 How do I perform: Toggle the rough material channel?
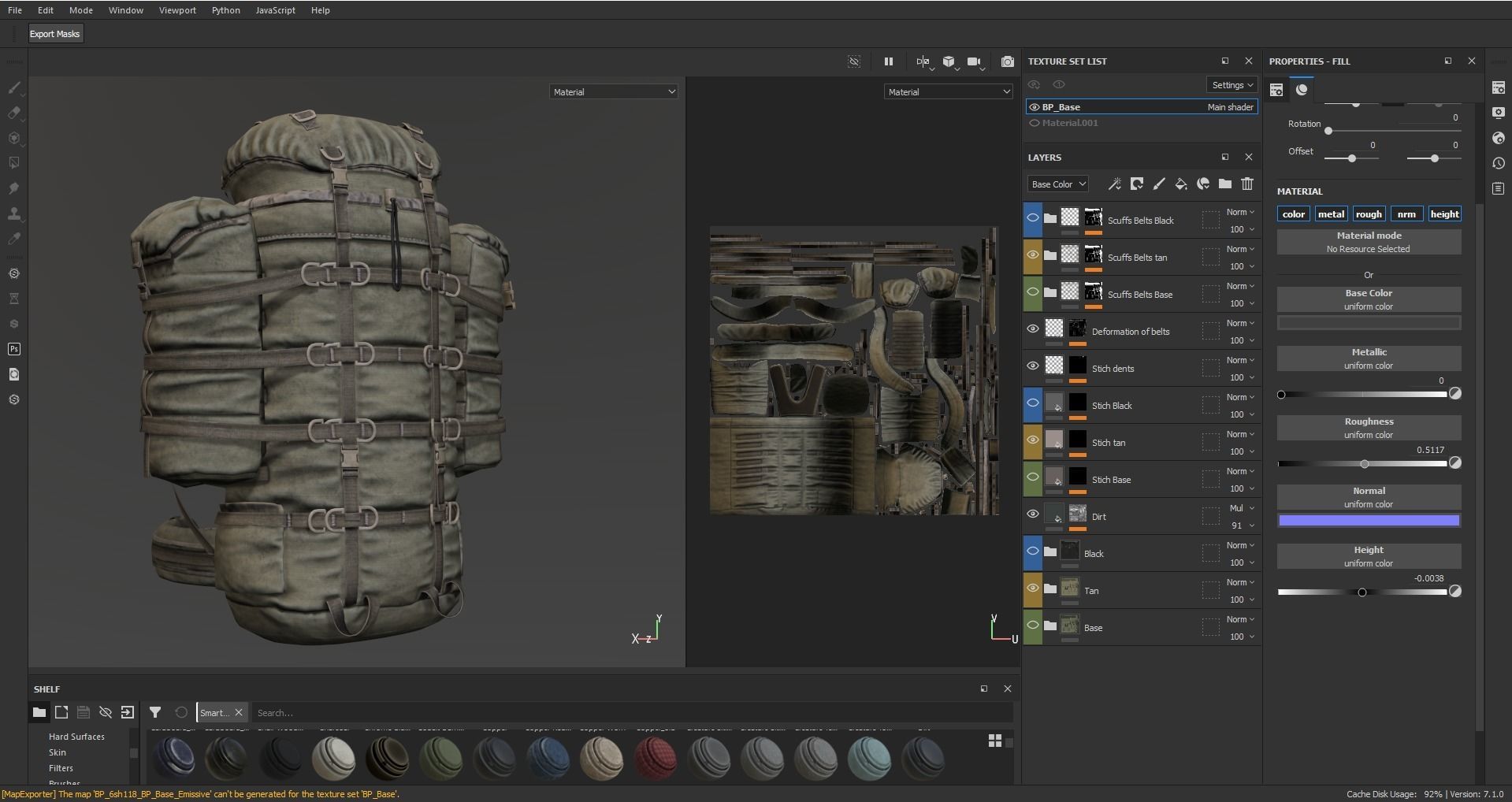coord(1369,214)
